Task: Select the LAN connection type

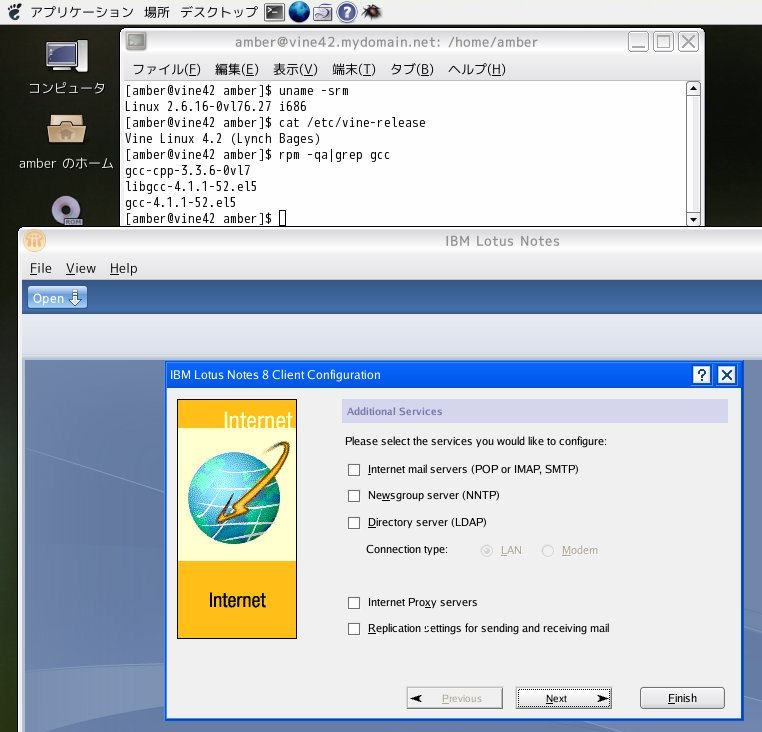Action: point(486,551)
